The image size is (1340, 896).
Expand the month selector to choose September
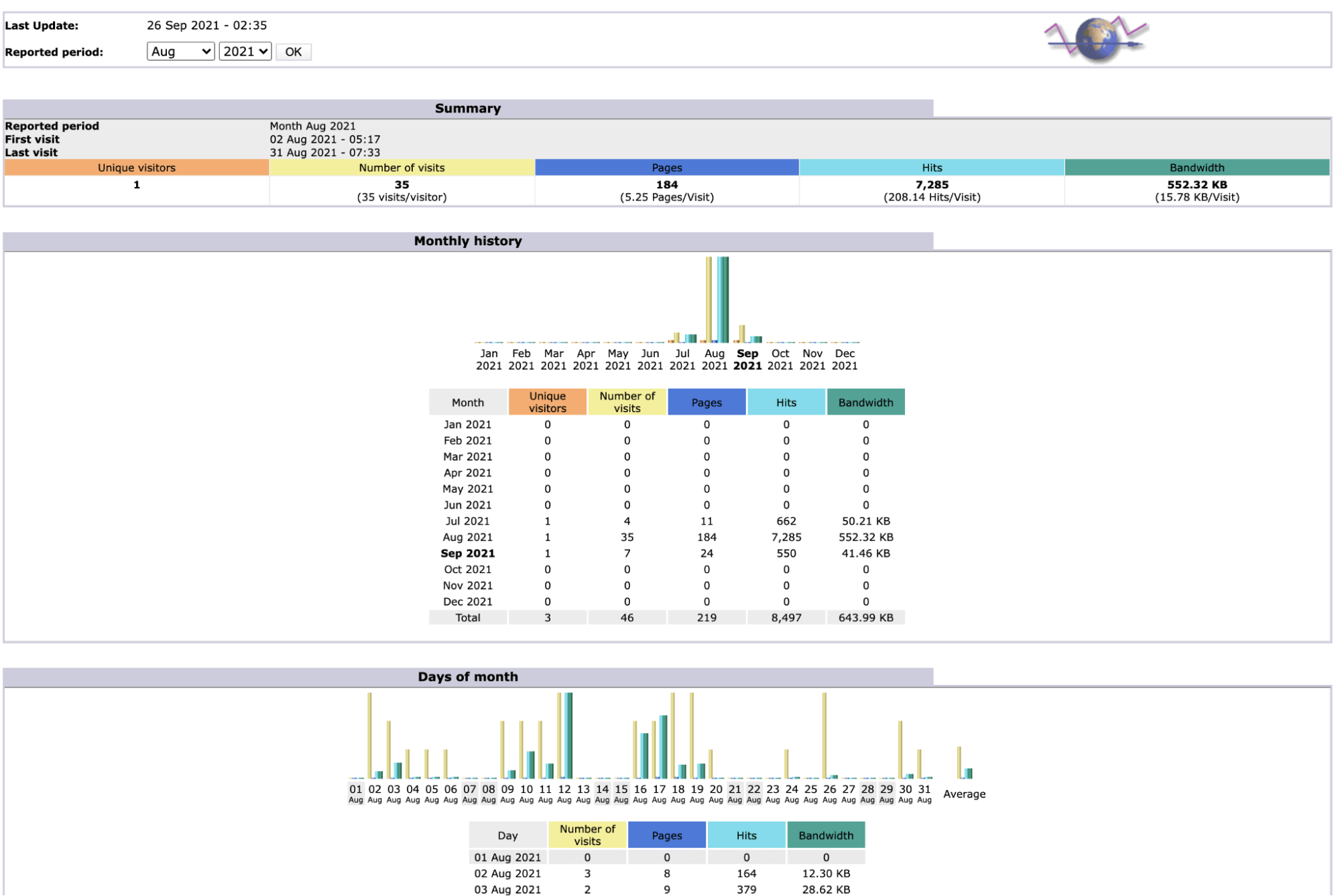(180, 51)
